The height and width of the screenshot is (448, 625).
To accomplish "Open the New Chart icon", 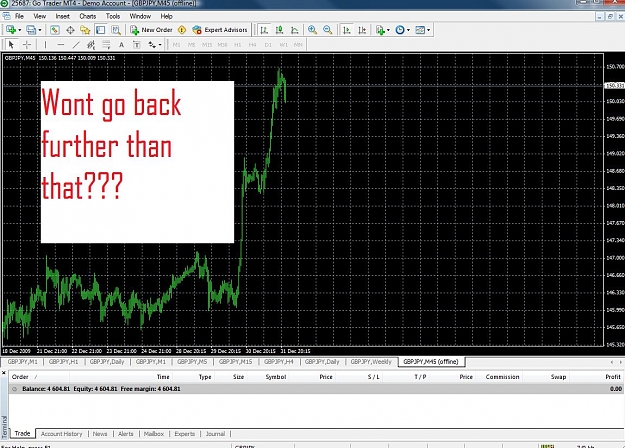I will [x=11, y=30].
